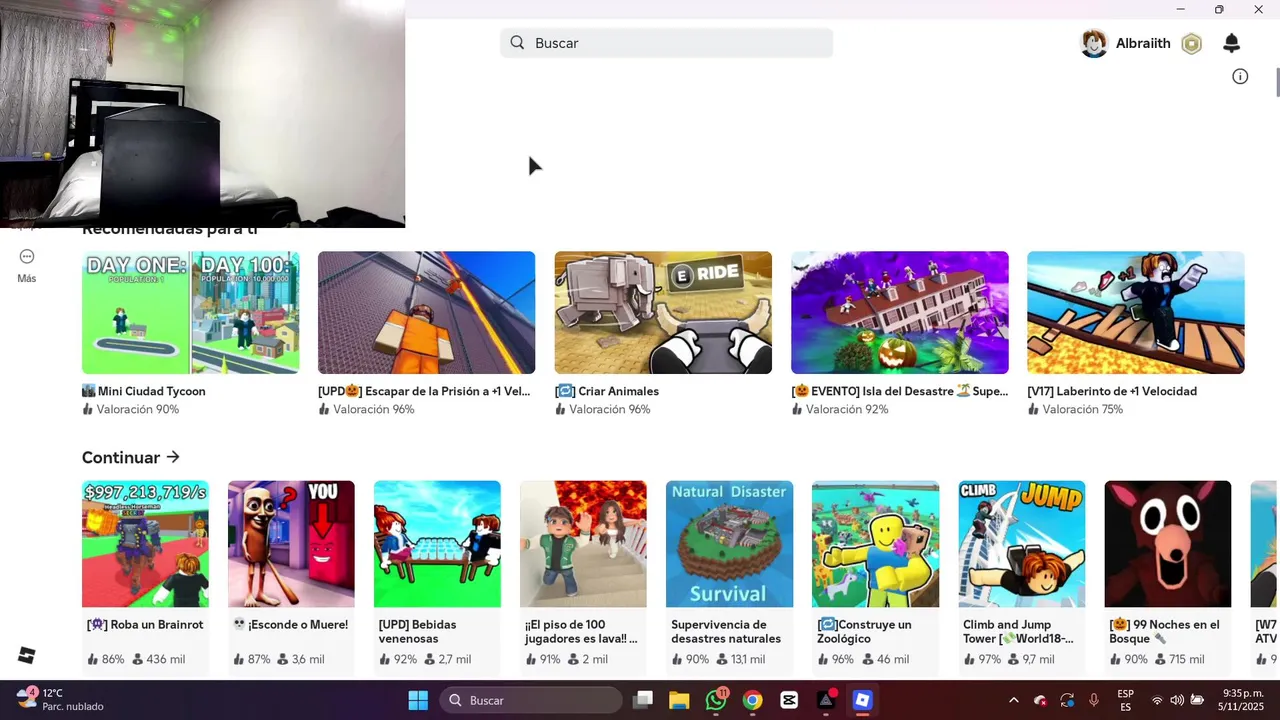
Task: Open the Continuar section arrow
Action: click(173, 457)
